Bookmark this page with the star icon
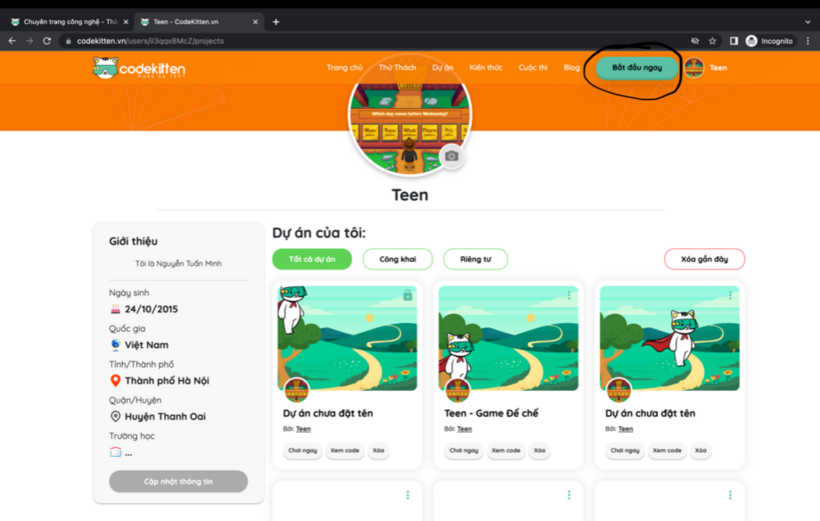Viewport: 820px width, 521px height. tap(712, 41)
